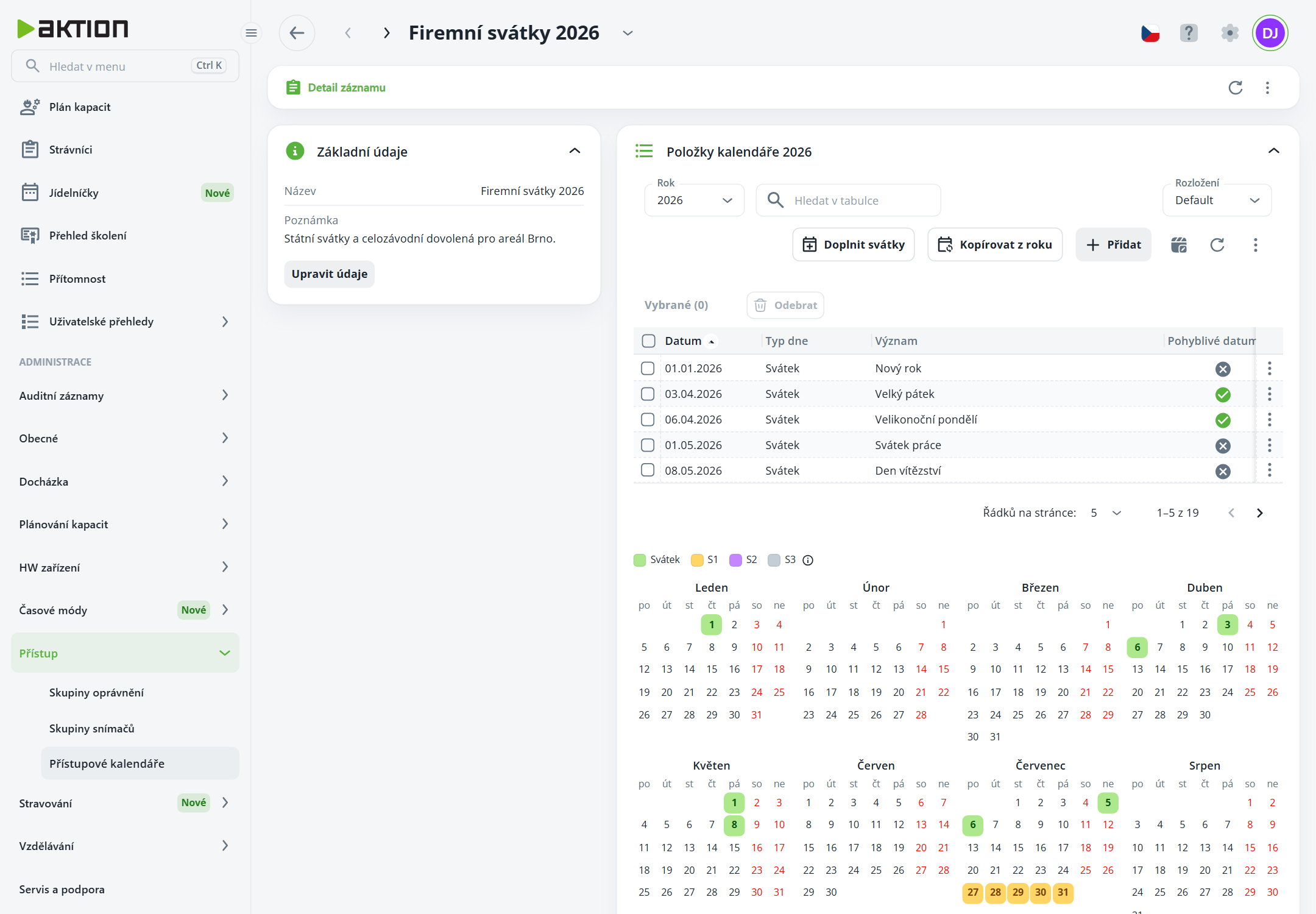Open calendar items toolbar three-dot menu
The height and width of the screenshot is (914, 1316).
(1255, 245)
